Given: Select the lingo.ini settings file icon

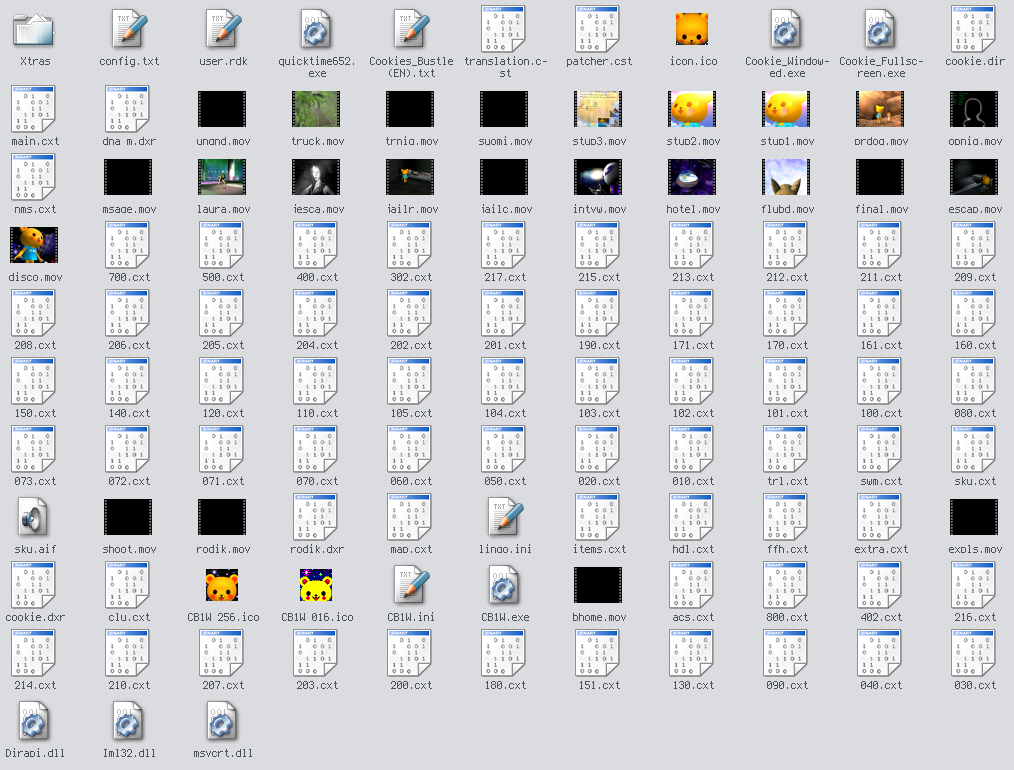Looking at the screenshot, I should [x=504, y=517].
